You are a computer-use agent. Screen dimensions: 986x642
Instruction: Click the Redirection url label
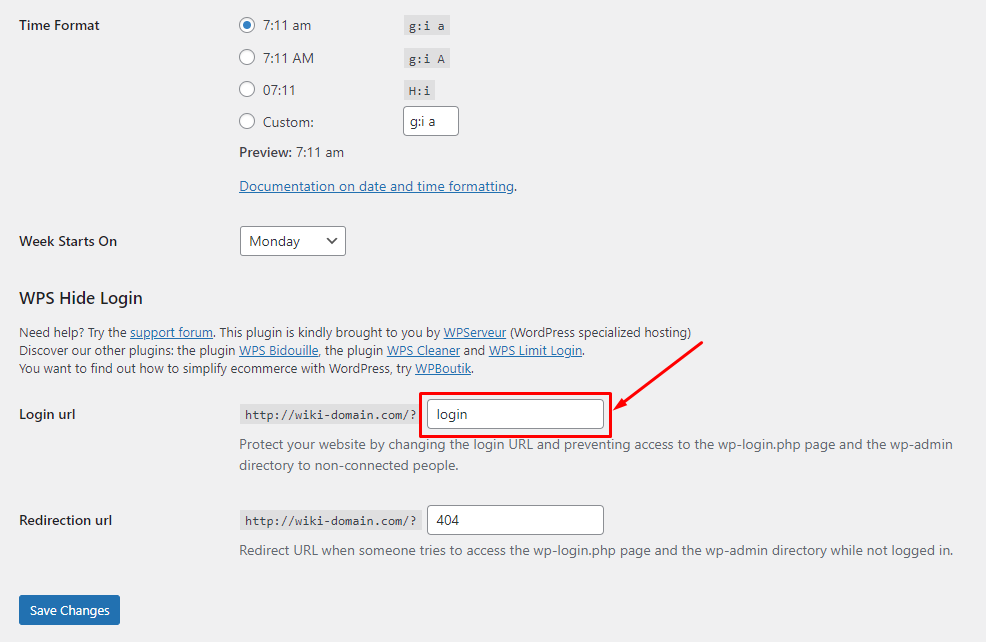65,520
